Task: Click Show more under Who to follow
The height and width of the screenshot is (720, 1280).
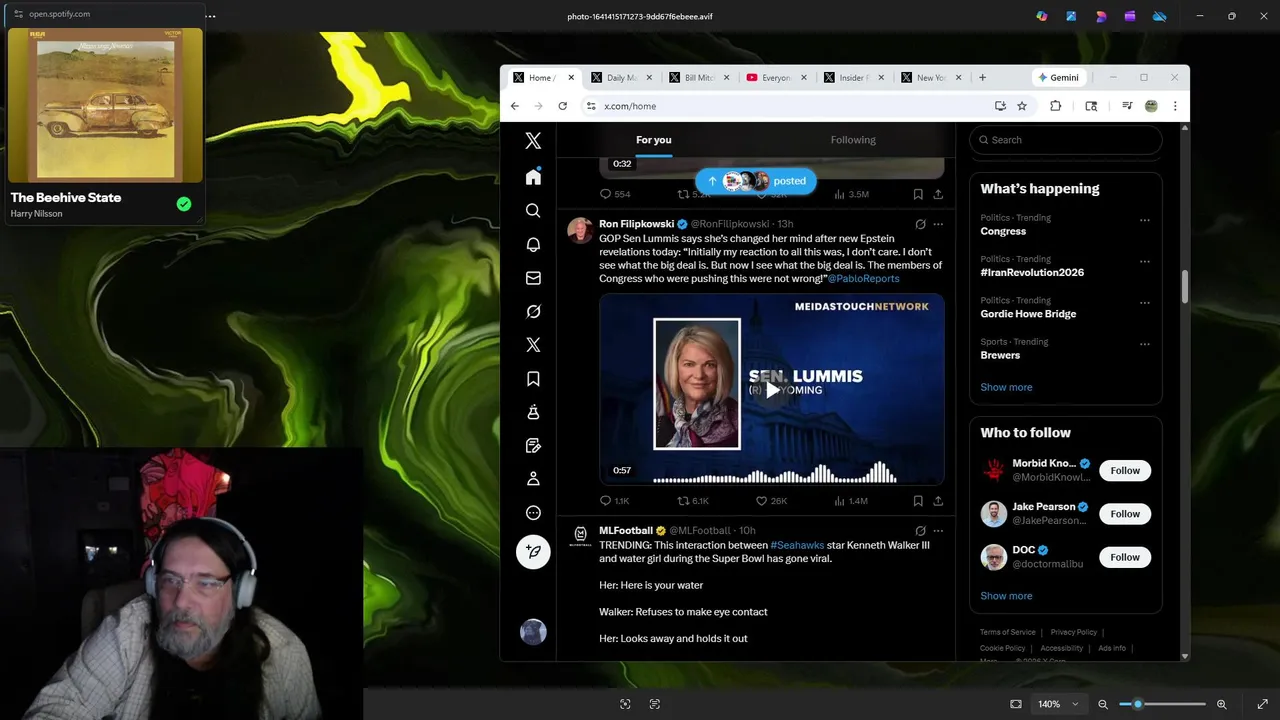Action: [1006, 596]
